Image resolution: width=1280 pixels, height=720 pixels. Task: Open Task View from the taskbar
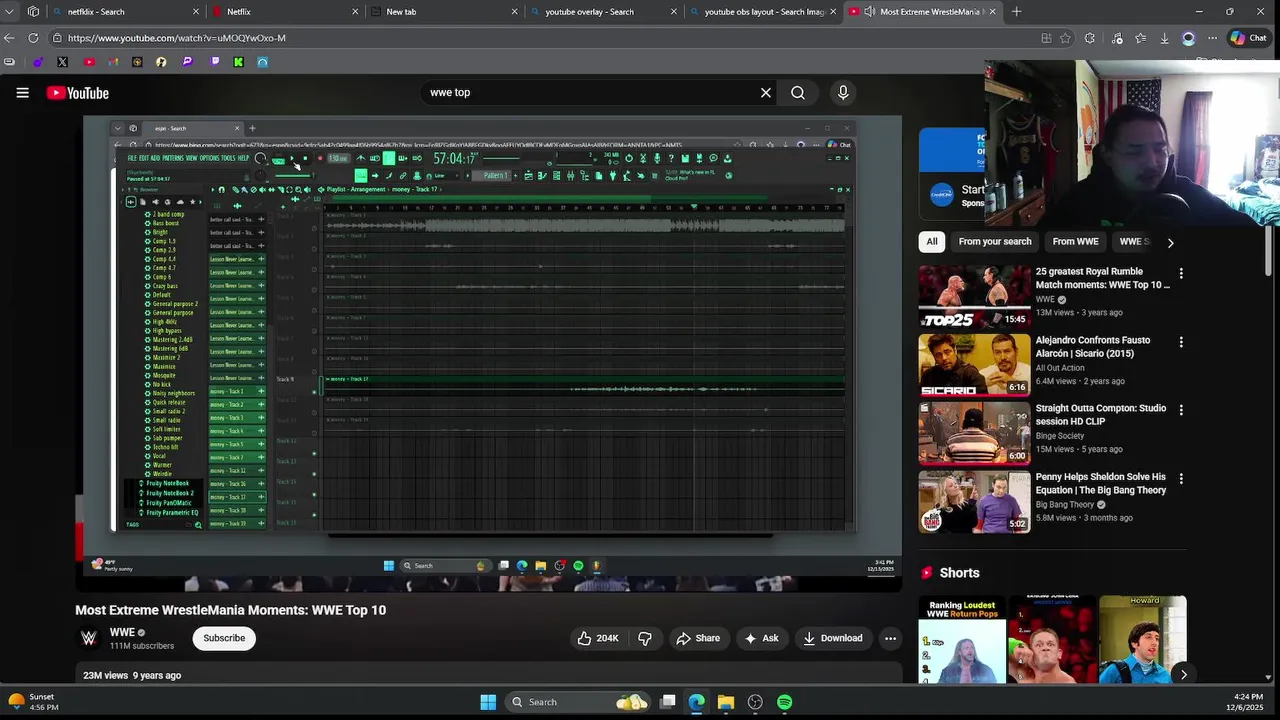click(x=668, y=702)
